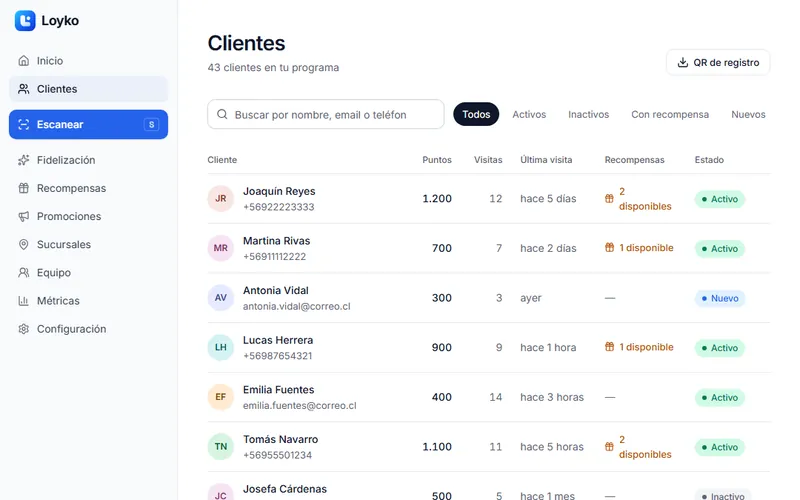
Task: Select the Todos filter pill
Action: click(x=476, y=114)
